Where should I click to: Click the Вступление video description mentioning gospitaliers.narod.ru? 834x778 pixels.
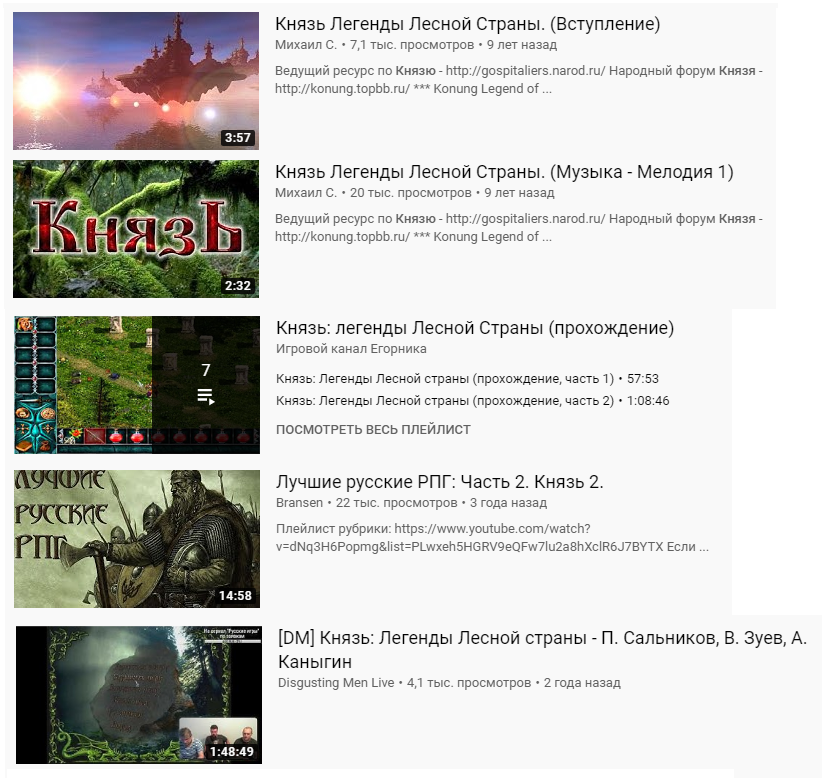tap(519, 80)
